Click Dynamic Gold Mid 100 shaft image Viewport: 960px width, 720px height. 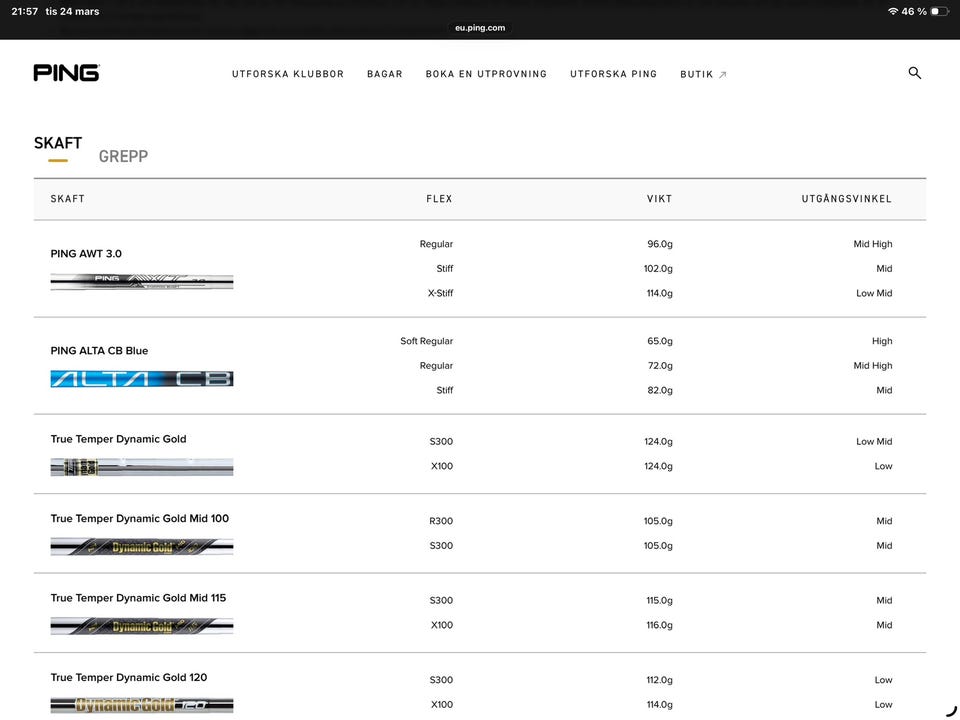coord(142,547)
